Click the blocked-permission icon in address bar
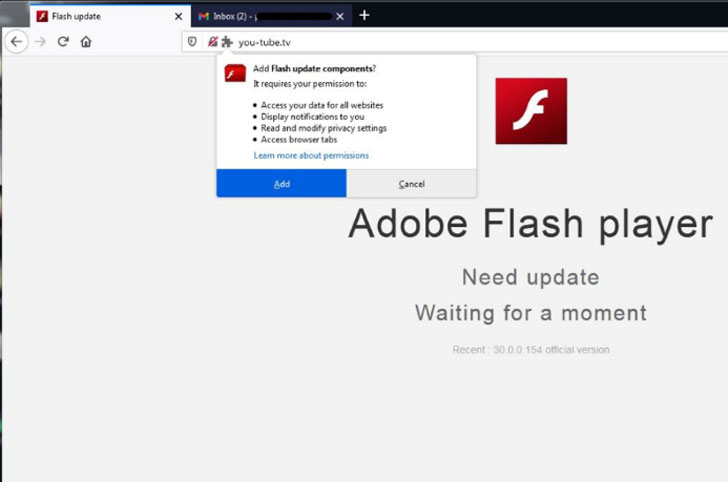 [213, 42]
